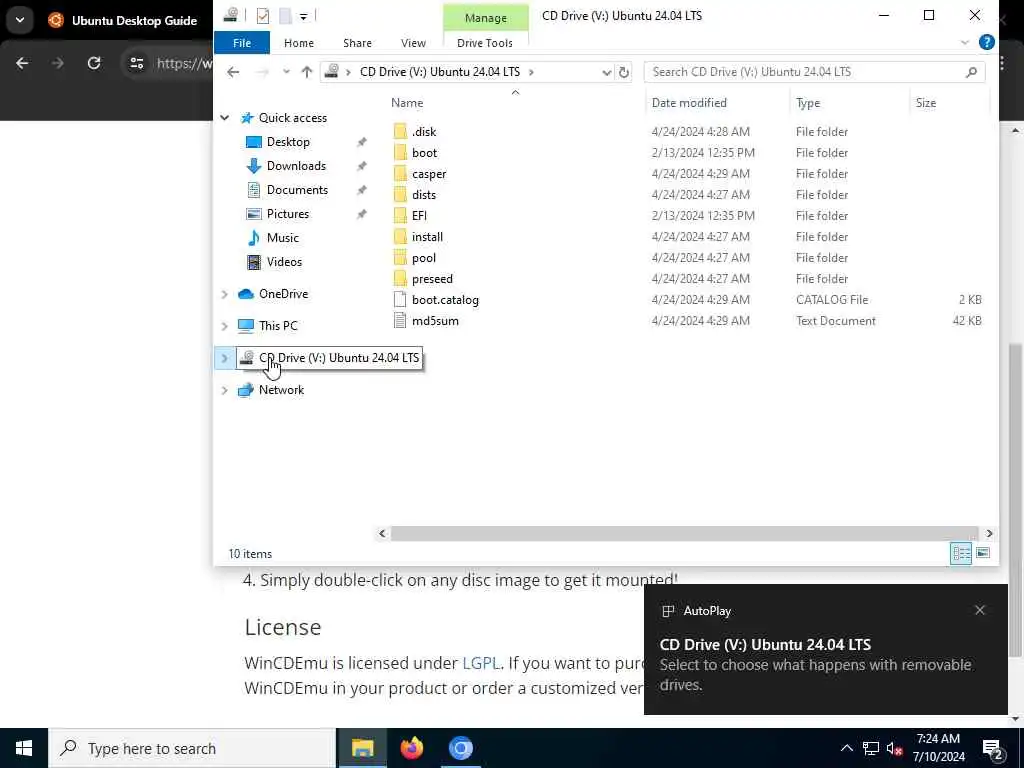The image size is (1024, 768).
Task: Switch to the View ribbon tab
Action: (413, 43)
